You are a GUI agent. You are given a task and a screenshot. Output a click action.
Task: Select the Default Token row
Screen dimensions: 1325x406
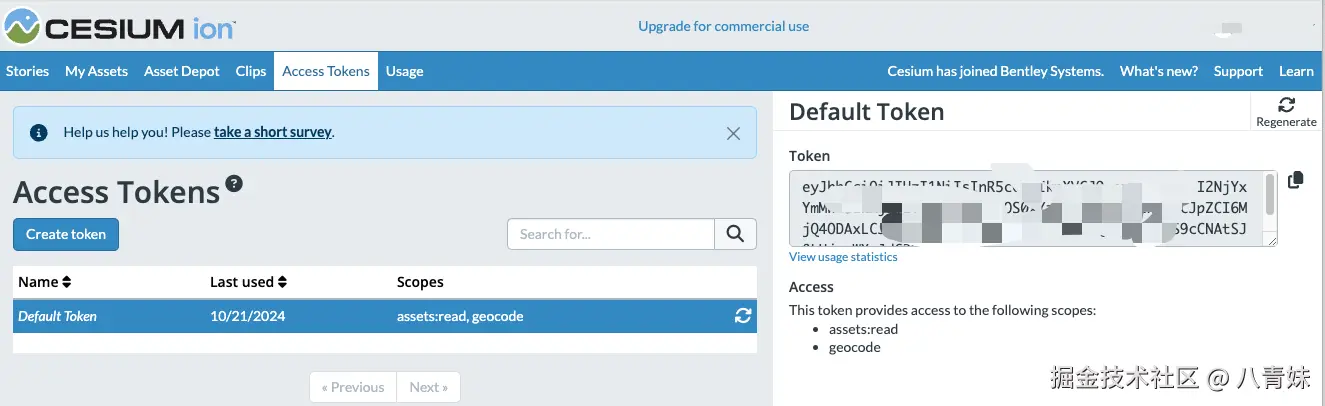coord(300,316)
